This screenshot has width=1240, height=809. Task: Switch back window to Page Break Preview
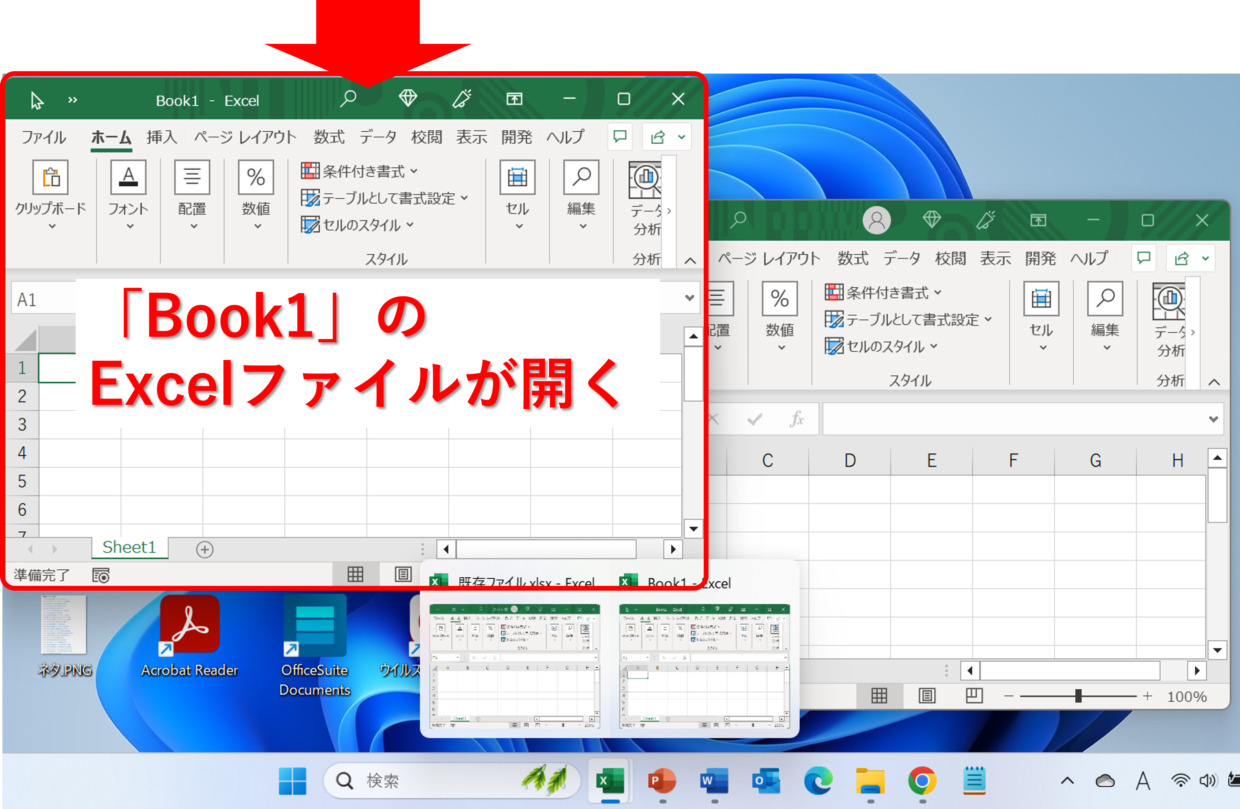(974, 696)
